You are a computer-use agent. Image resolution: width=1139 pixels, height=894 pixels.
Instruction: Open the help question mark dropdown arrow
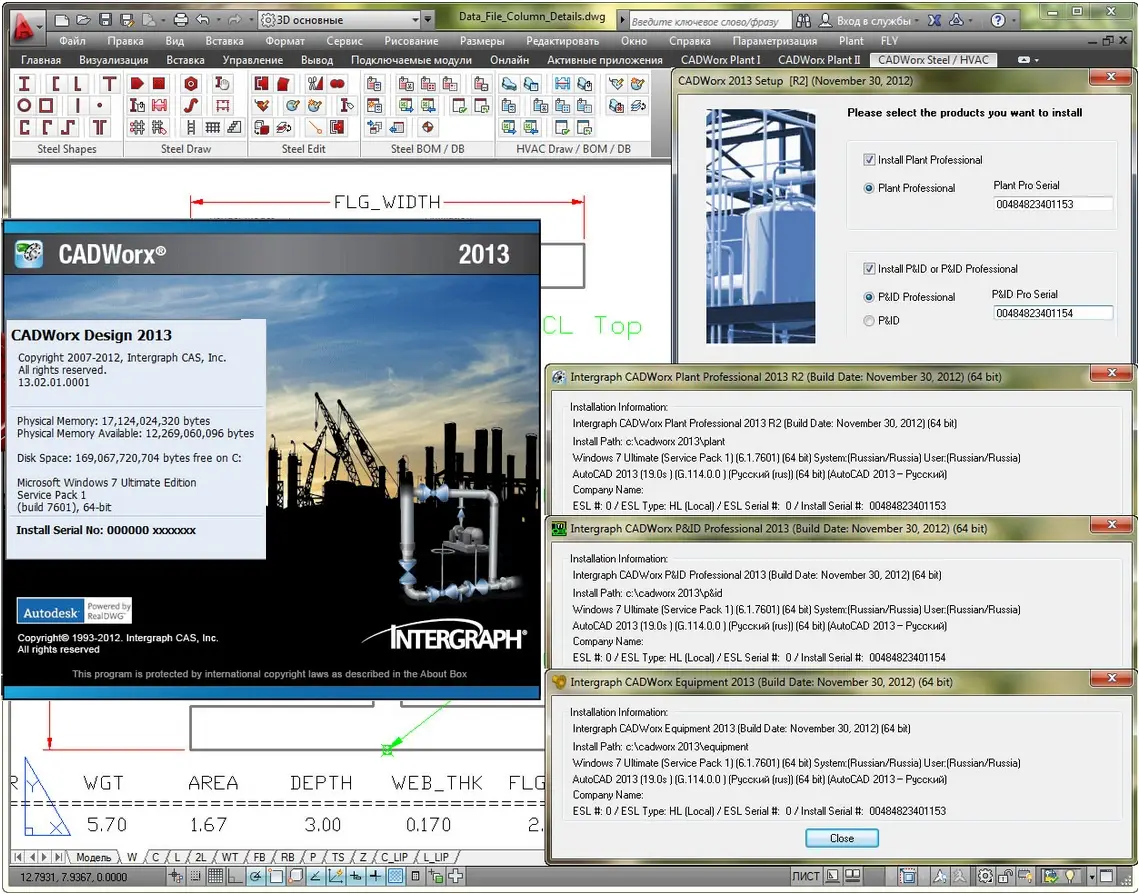point(1014,20)
